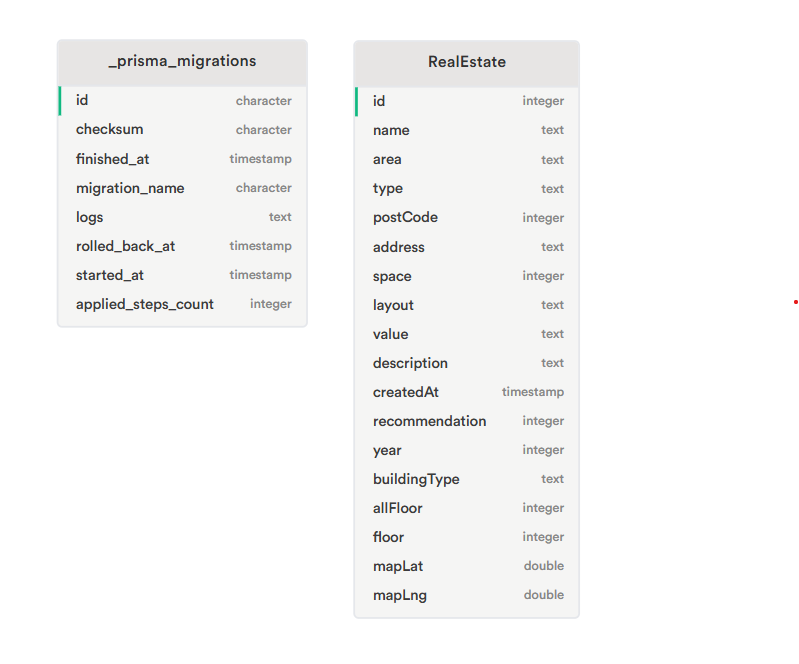Click the character type next to migration_name
Screen dimensions: 799x664
click(263, 188)
